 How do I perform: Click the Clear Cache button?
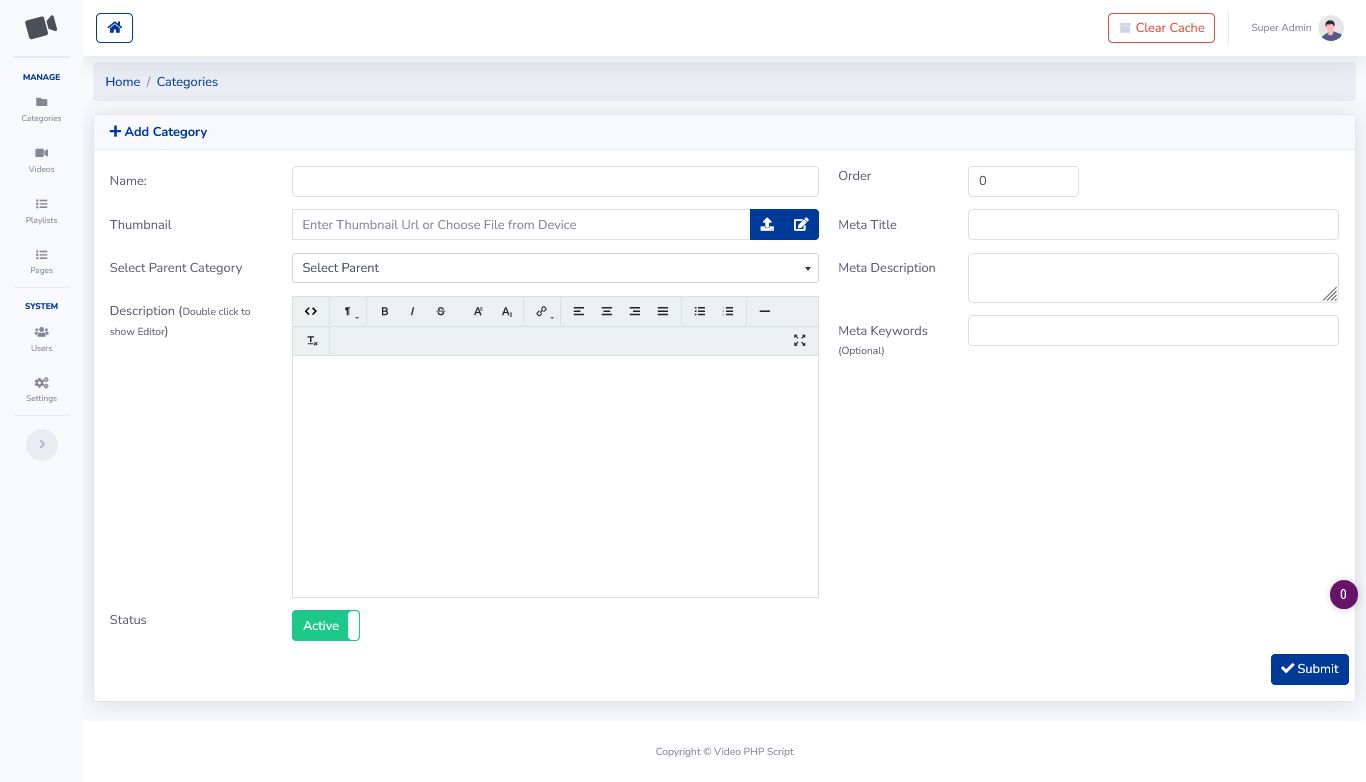point(1161,28)
